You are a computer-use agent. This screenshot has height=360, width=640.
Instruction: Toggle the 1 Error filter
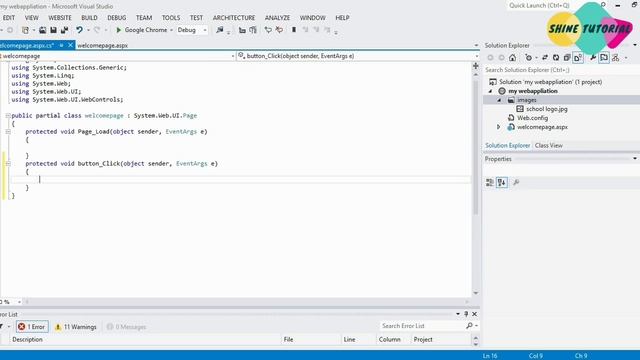pyautogui.click(x=32, y=327)
